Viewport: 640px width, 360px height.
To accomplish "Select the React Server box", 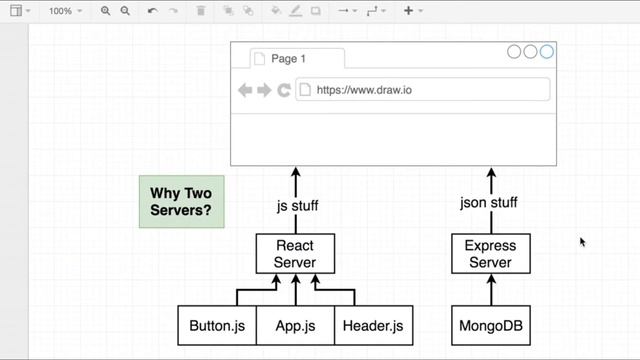I will pos(295,253).
